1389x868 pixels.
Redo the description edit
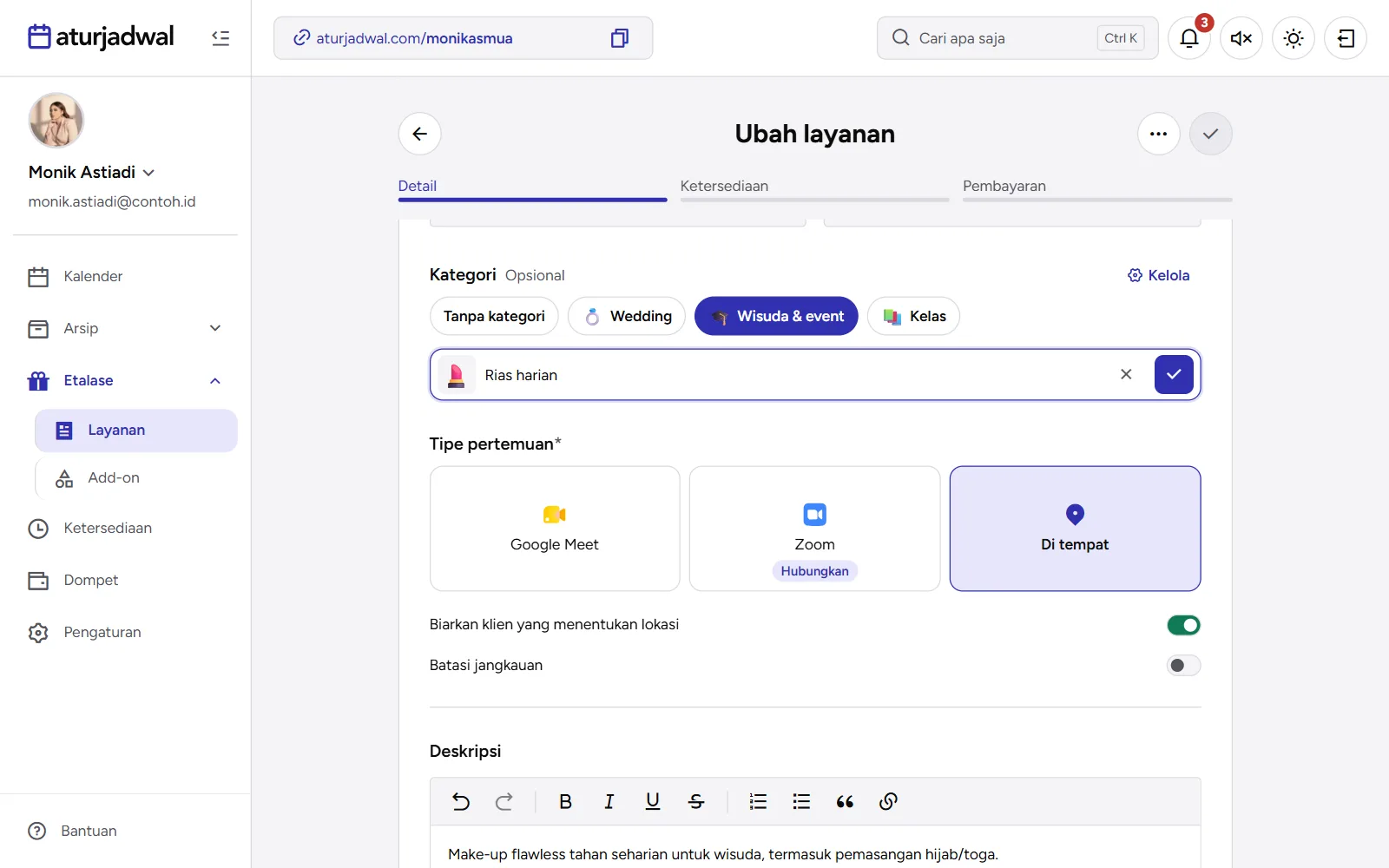pos(504,801)
